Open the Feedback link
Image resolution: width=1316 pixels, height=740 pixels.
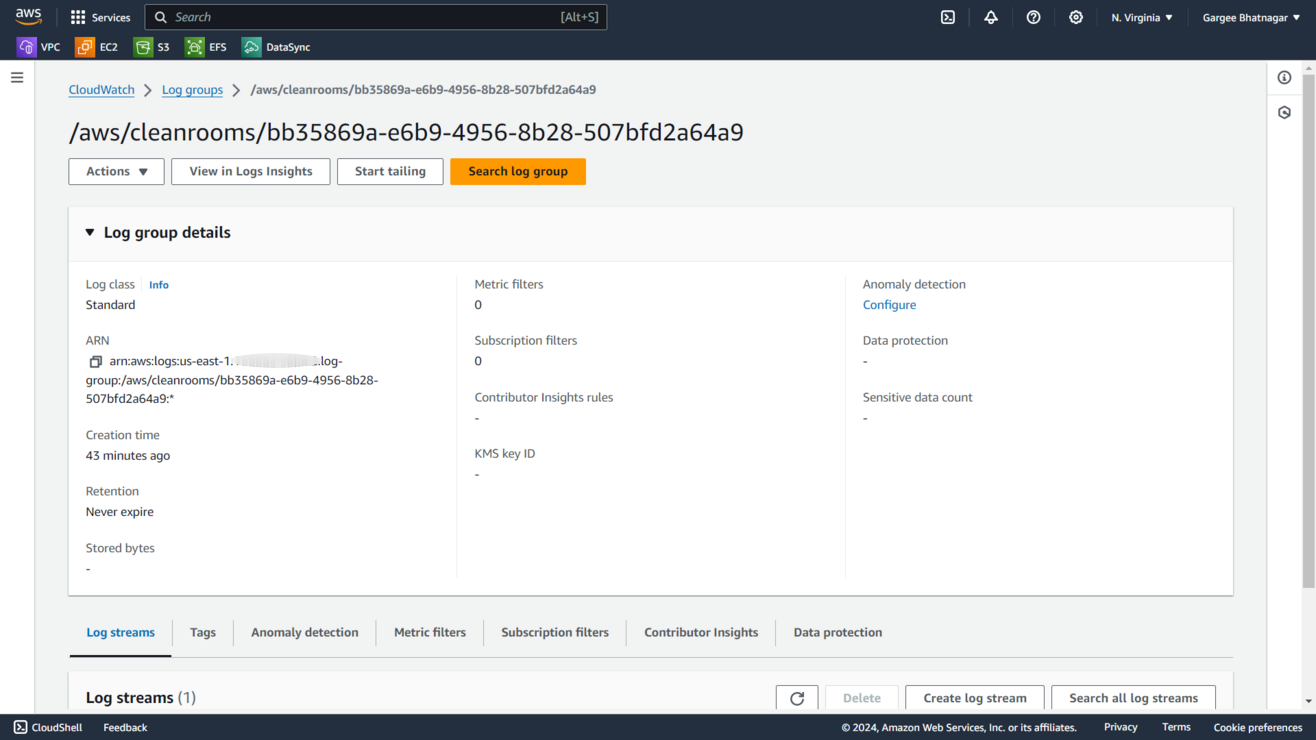[125, 727]
